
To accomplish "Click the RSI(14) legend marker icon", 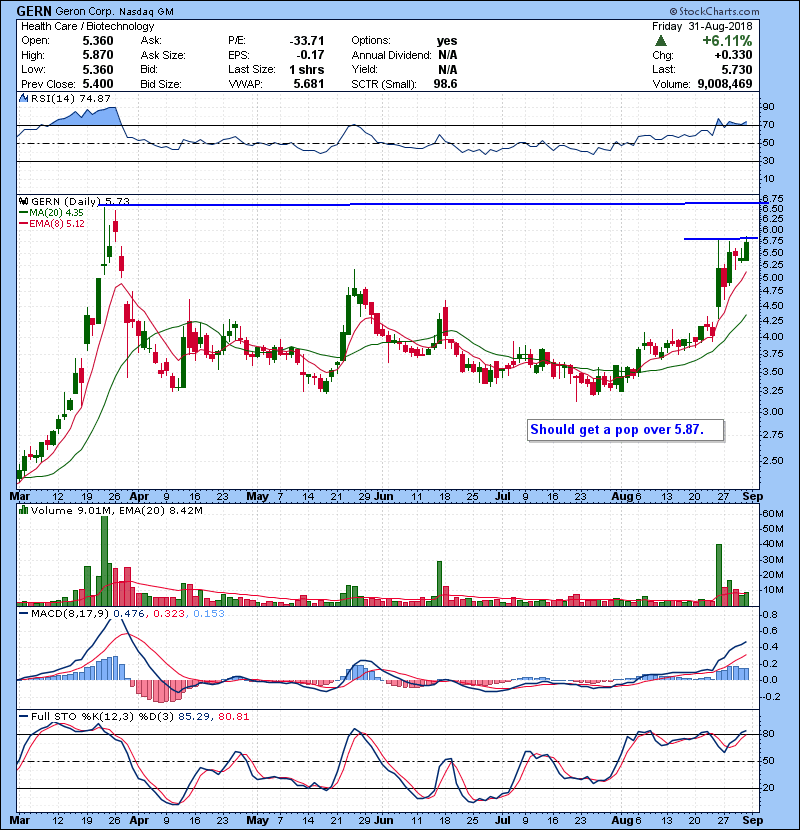I will [x=22, y=99].
